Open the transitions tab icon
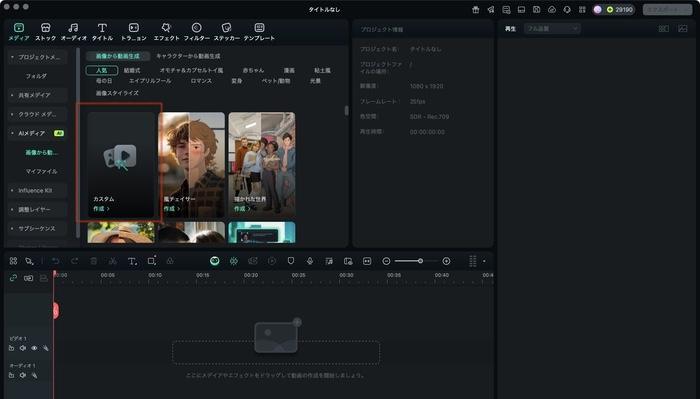This screenshot has width=700, height=399. pyautogui.click(x=133, y=28)
